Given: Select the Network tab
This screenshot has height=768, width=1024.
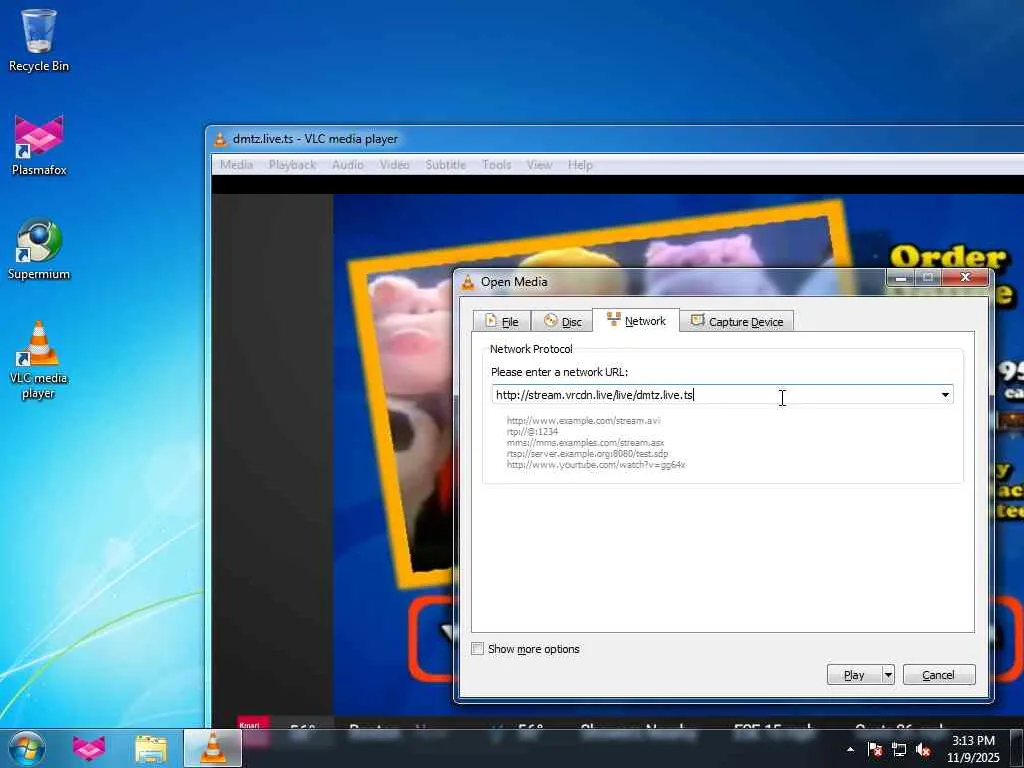Looking at the screenshot, I should (636, 321).
